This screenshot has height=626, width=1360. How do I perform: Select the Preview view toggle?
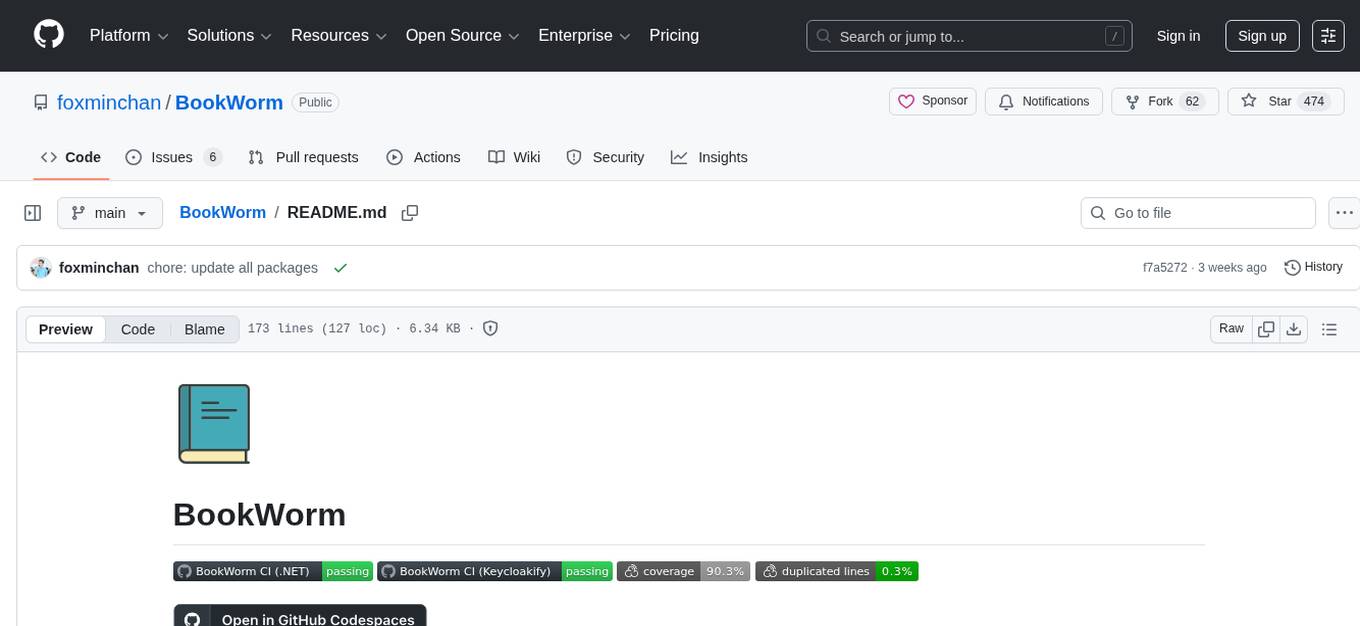[x=66, y=329]
